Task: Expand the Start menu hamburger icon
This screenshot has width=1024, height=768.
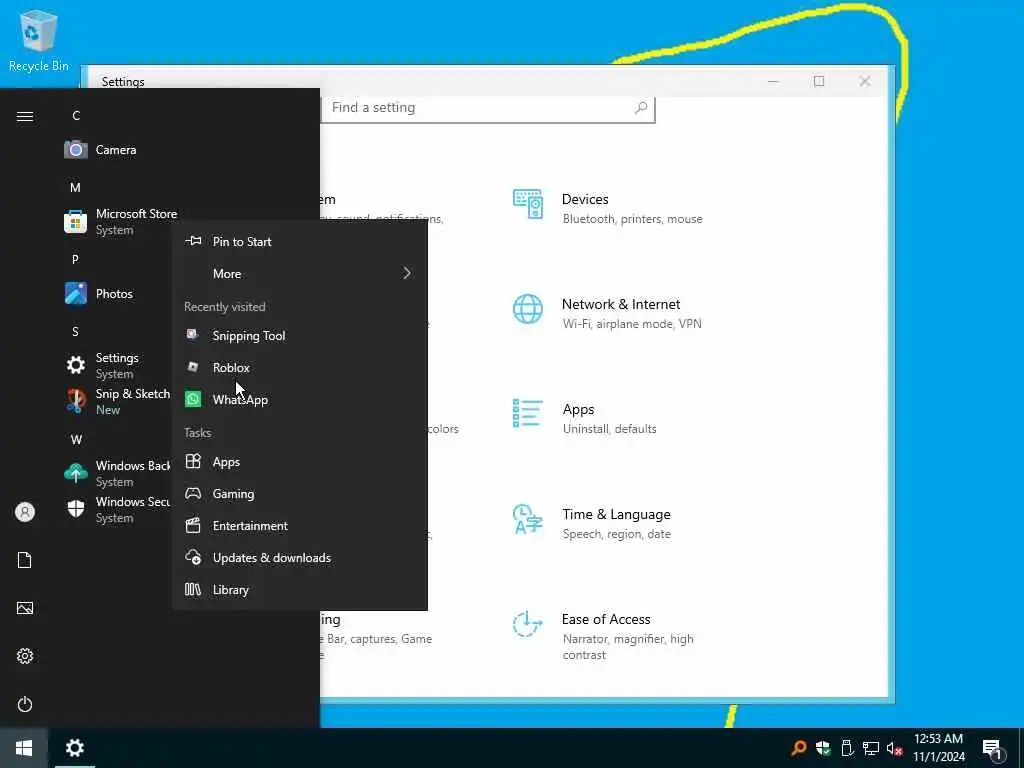Action: [x=25, y=116]
